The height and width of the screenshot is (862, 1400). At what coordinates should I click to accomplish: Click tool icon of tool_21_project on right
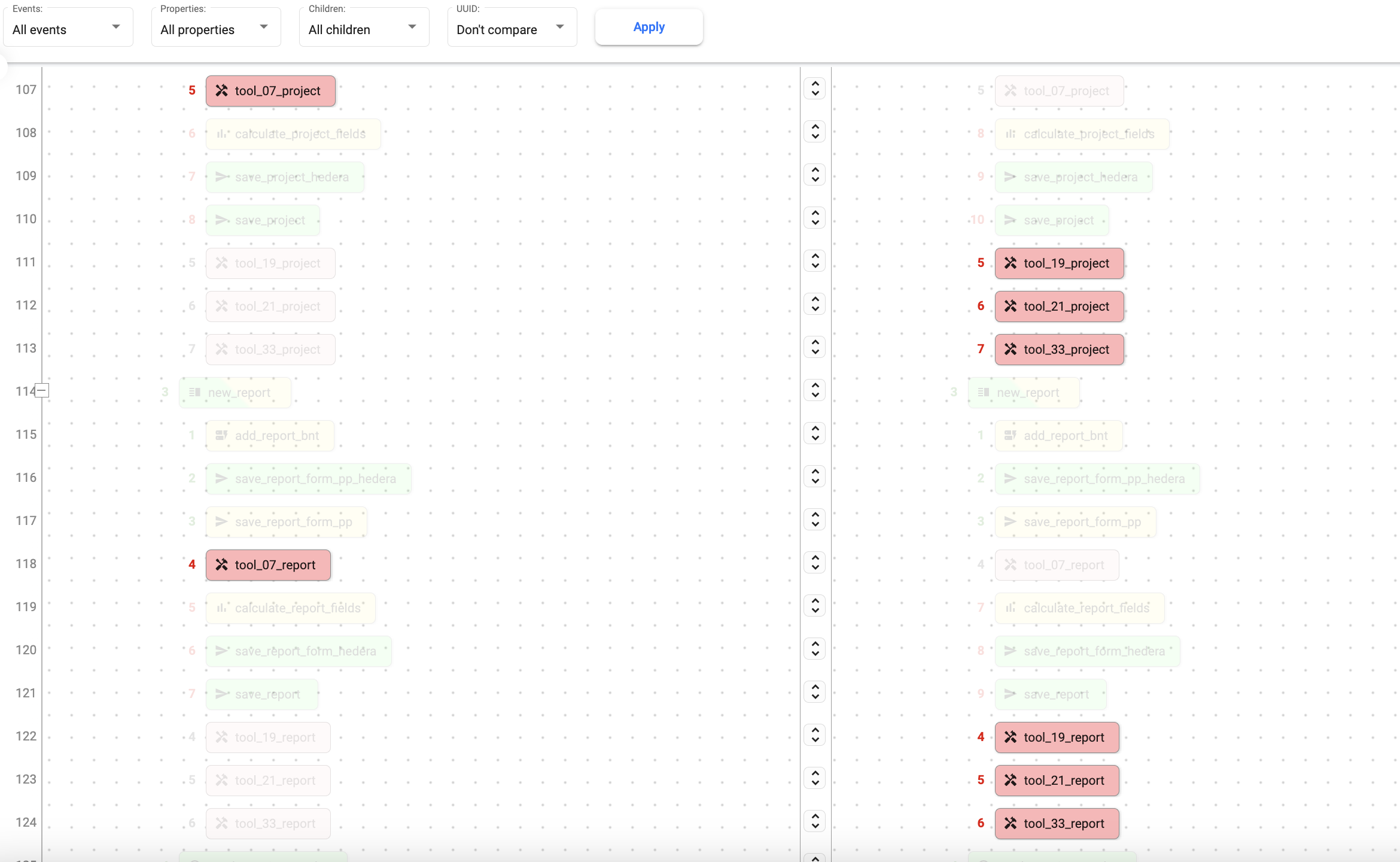point(1011,306)
